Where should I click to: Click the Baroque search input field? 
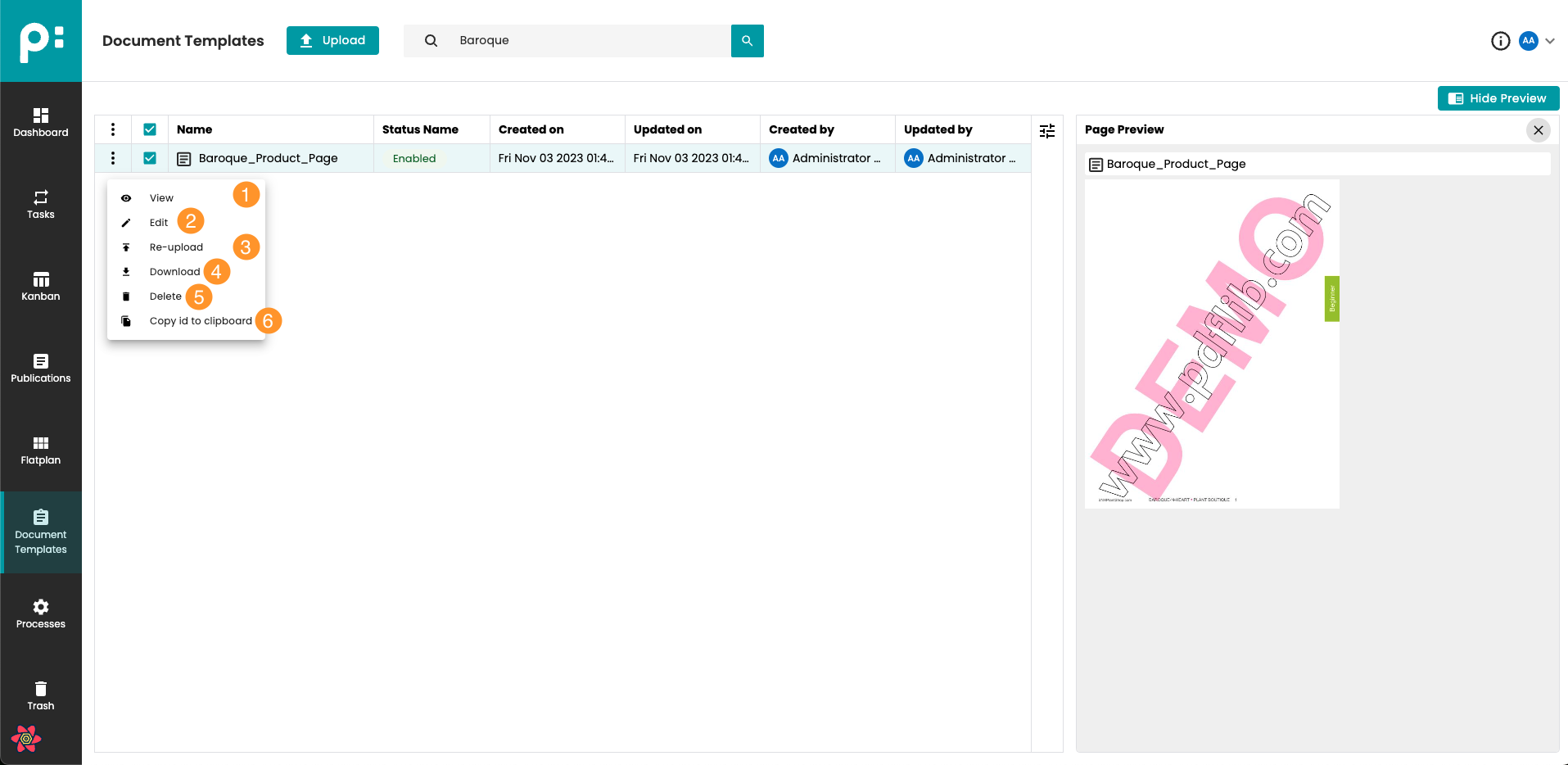[590, 41]
